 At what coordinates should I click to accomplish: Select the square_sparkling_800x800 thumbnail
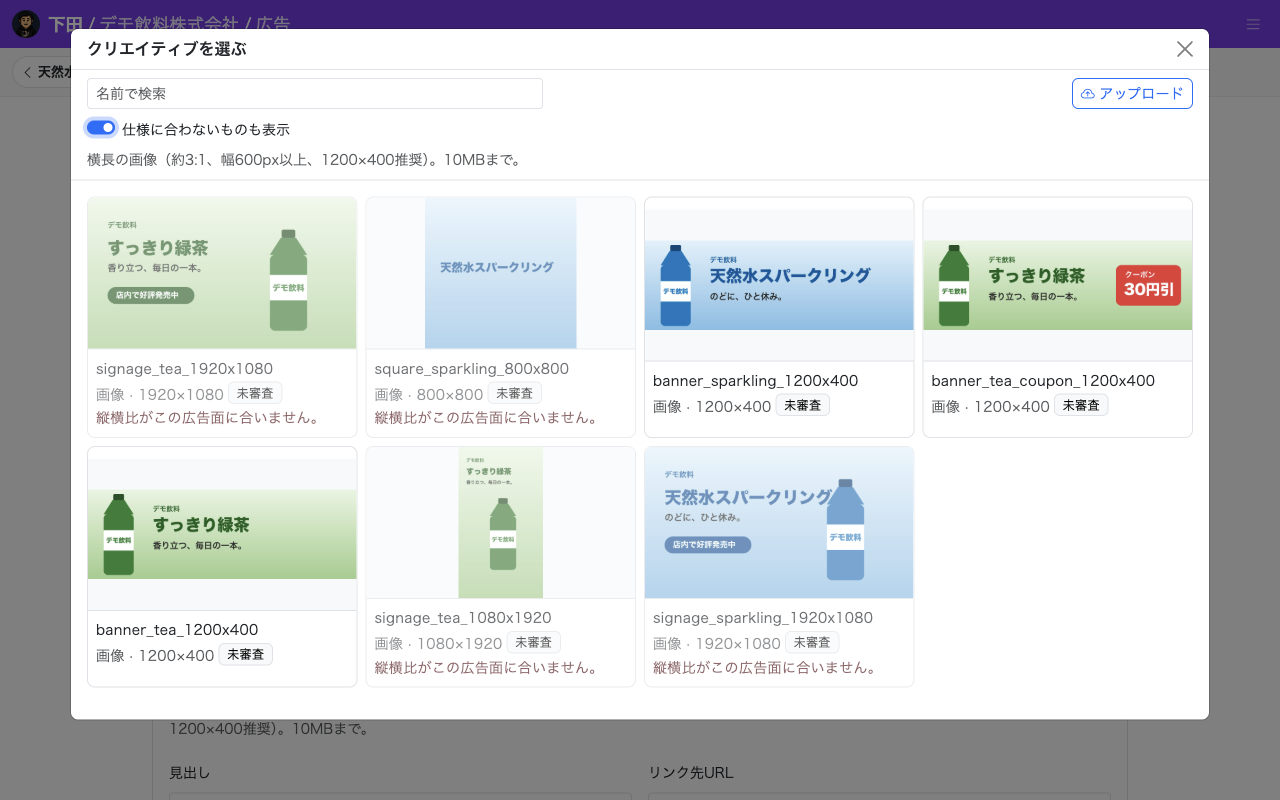(x=500, y=273)
